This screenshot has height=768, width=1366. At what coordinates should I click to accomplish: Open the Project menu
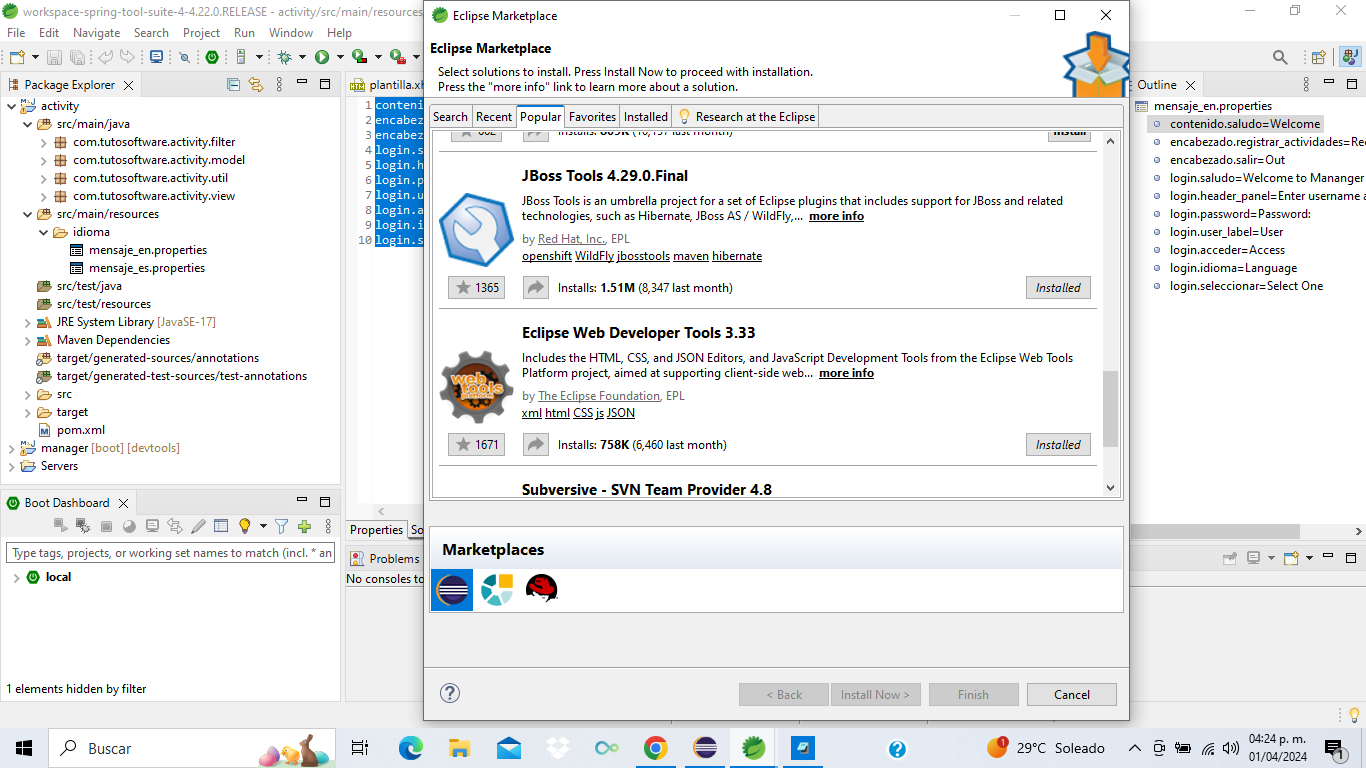click(201, 32)
